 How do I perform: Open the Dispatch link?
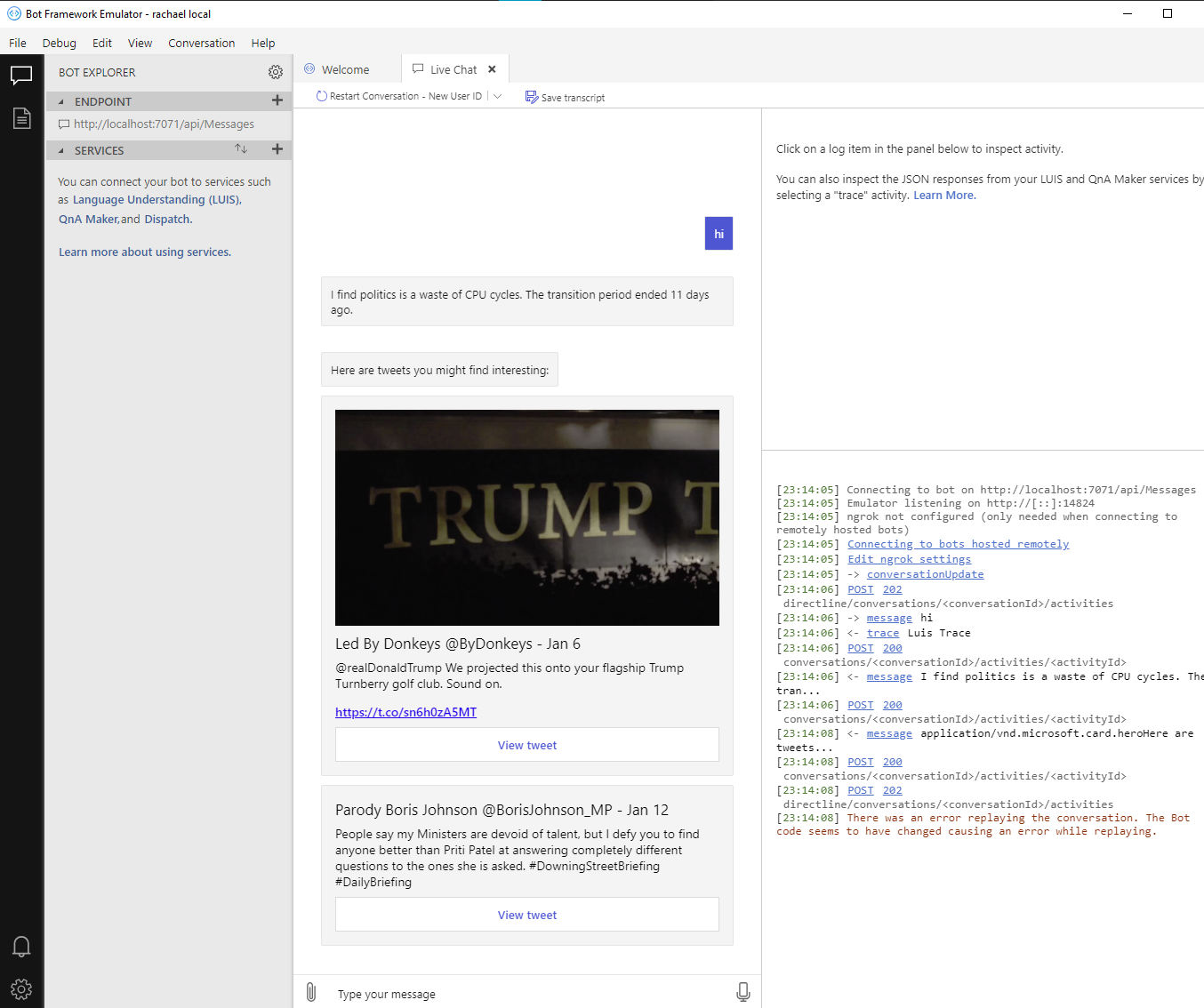point(167,220)
